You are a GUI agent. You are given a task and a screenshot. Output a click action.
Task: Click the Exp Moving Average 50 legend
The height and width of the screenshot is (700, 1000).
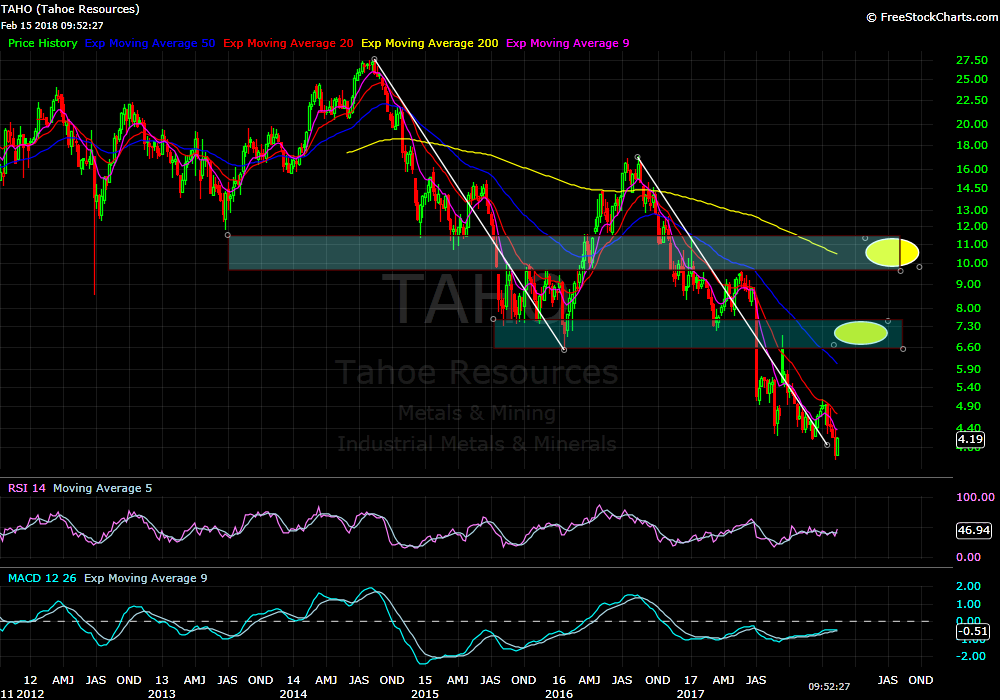click(x=151, y=43)
